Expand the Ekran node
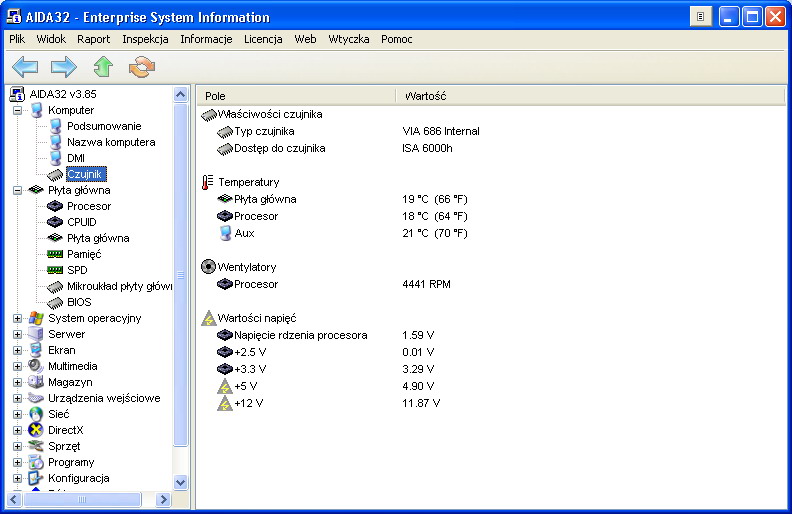The width and height of the screenshot is (792, 514). pyautogui.click(x=17, y=350)
